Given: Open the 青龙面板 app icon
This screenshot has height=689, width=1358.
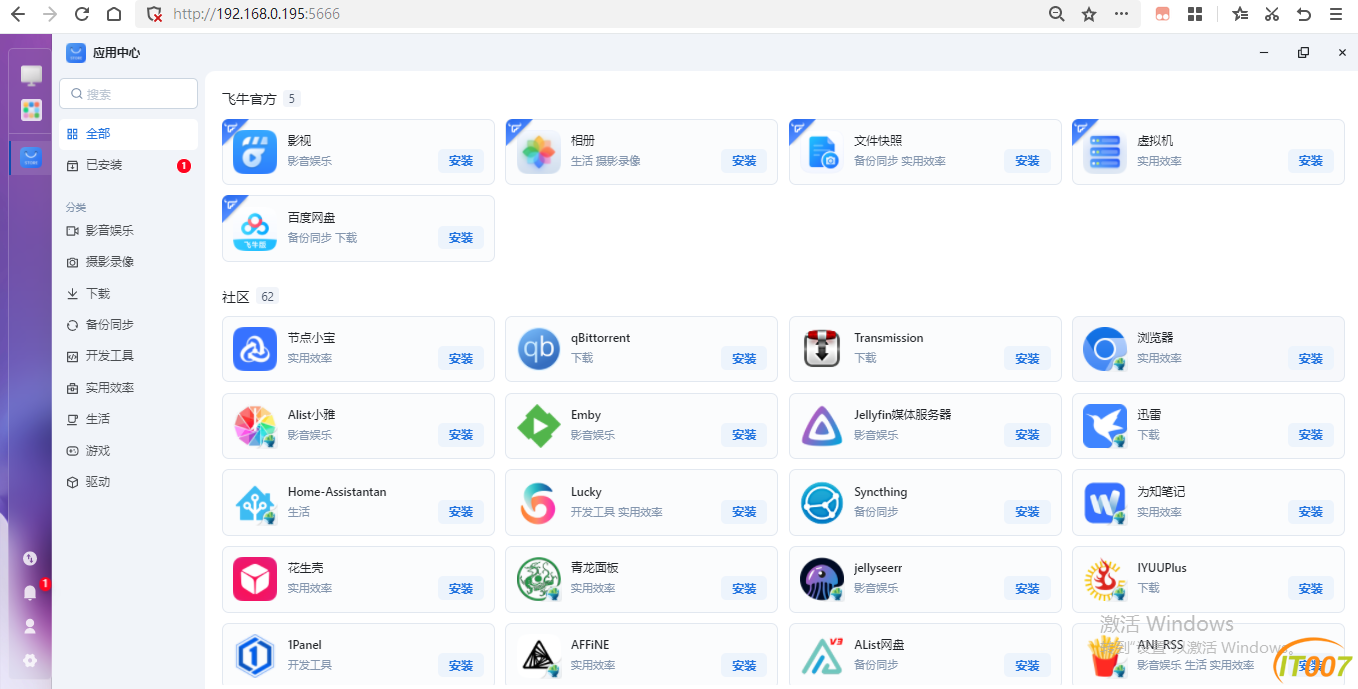Looking at the screenshot, I should point(539,579).
